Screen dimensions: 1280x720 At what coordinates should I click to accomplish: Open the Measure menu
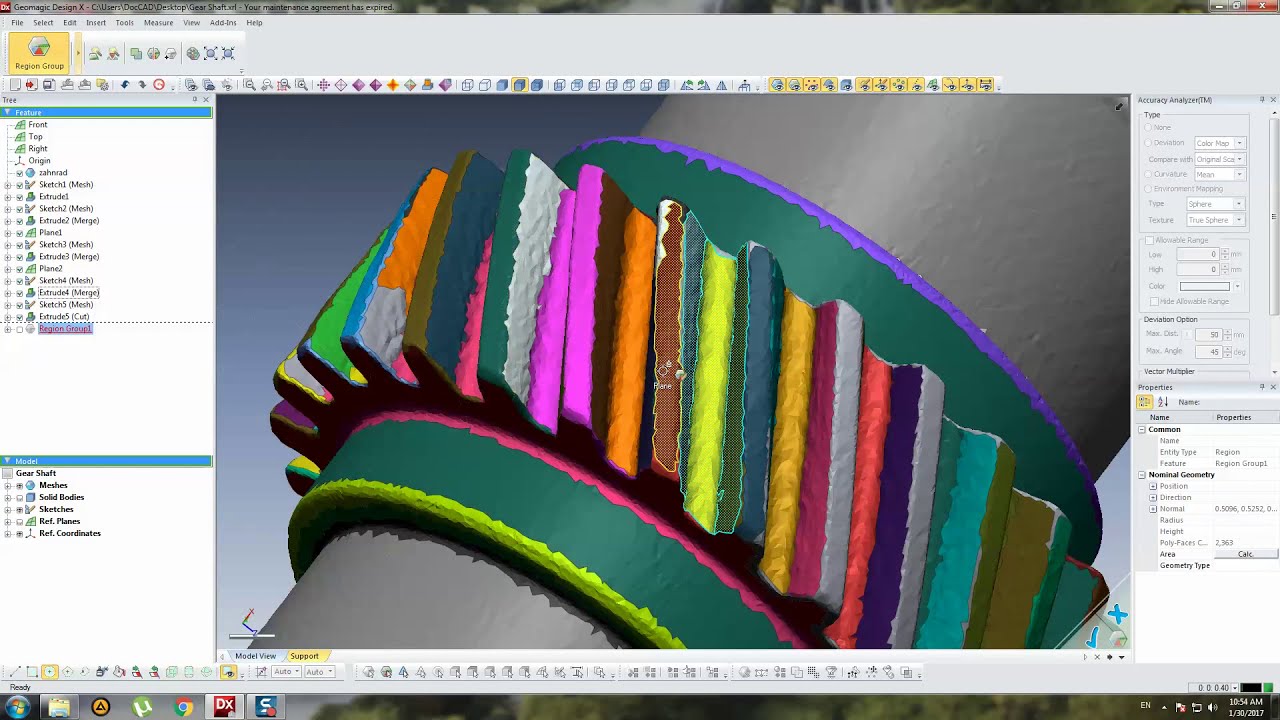click(158, 22)
